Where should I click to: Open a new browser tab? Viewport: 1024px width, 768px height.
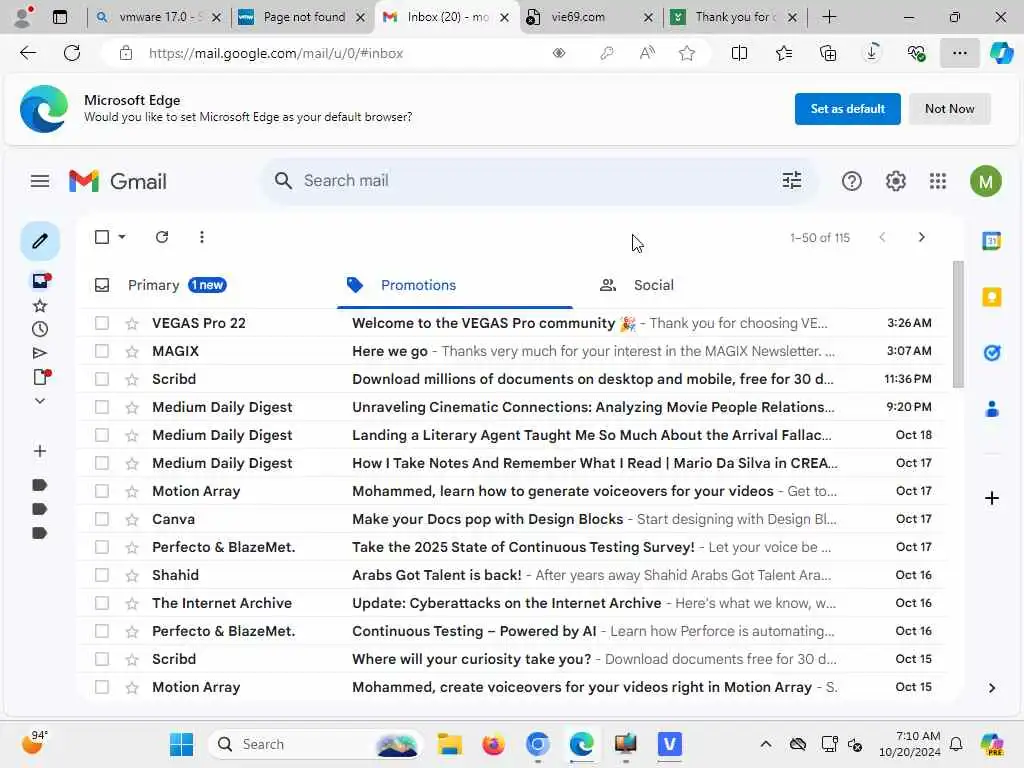tap(829, 17)
